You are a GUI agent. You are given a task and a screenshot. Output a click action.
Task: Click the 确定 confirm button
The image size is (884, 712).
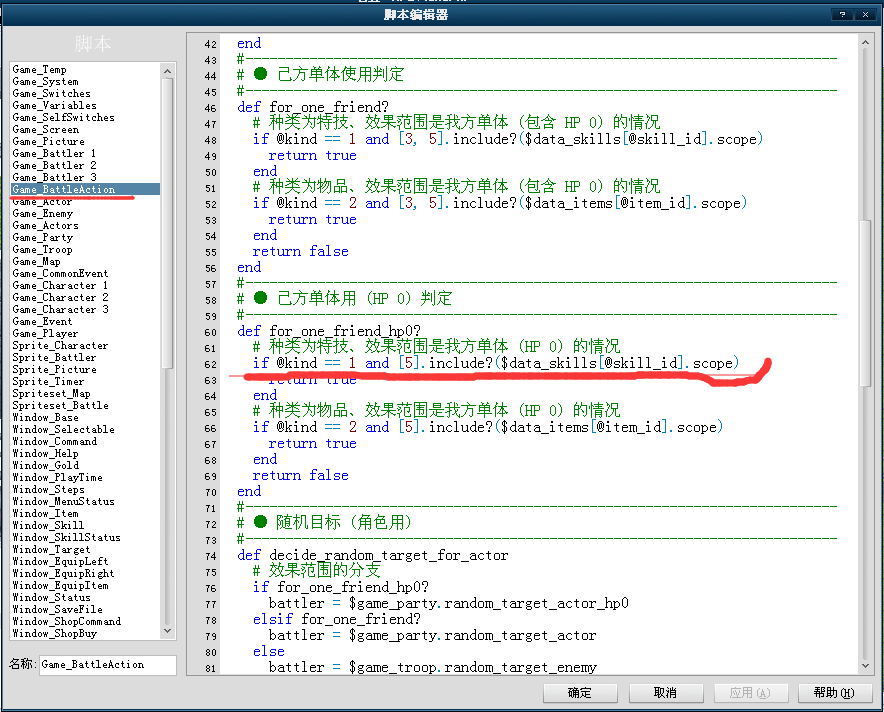click(x=580, y=693)
